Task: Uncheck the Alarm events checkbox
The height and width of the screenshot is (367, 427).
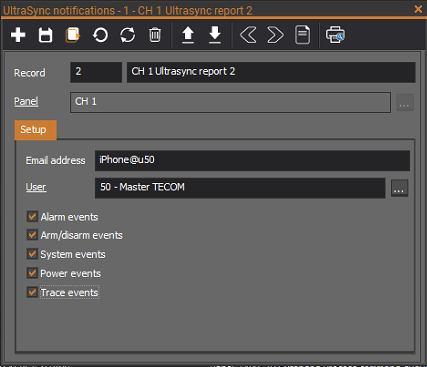Action: pos(32,217)
